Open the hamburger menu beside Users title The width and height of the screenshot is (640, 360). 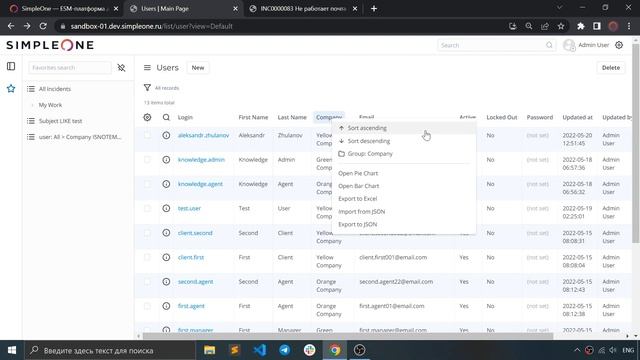(x=147, y=68)
